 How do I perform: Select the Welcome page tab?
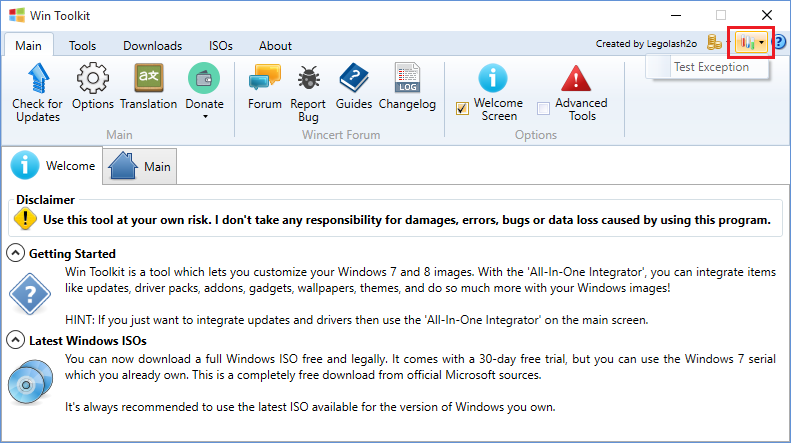click(52, 165)
